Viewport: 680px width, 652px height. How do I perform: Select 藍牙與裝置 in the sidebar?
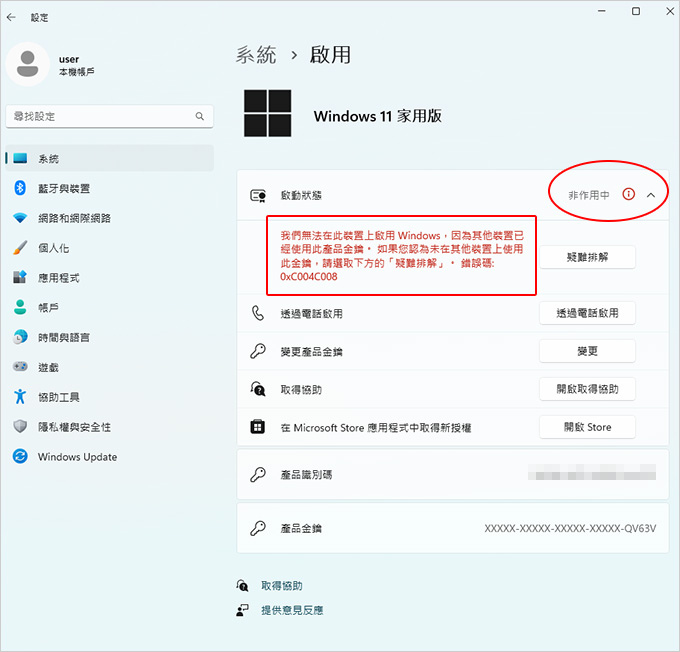click(64, 188)
